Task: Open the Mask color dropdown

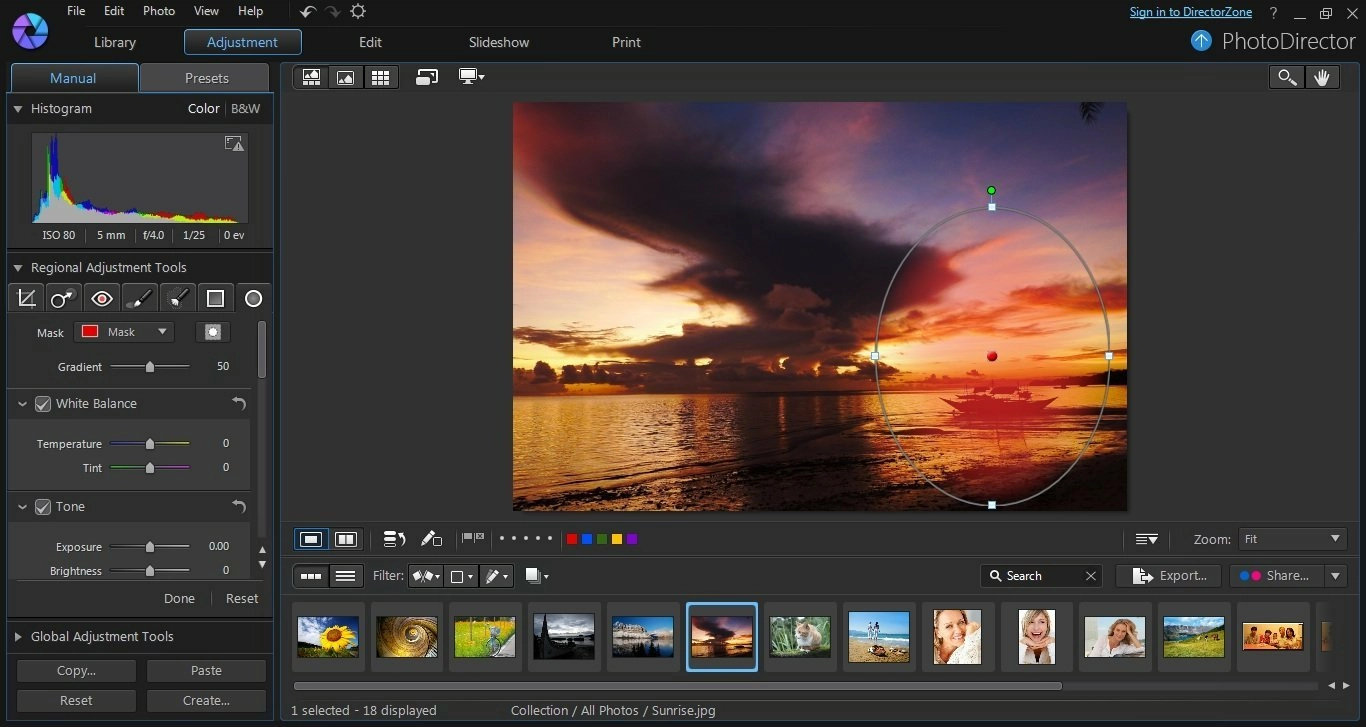Action: (125, 332)
